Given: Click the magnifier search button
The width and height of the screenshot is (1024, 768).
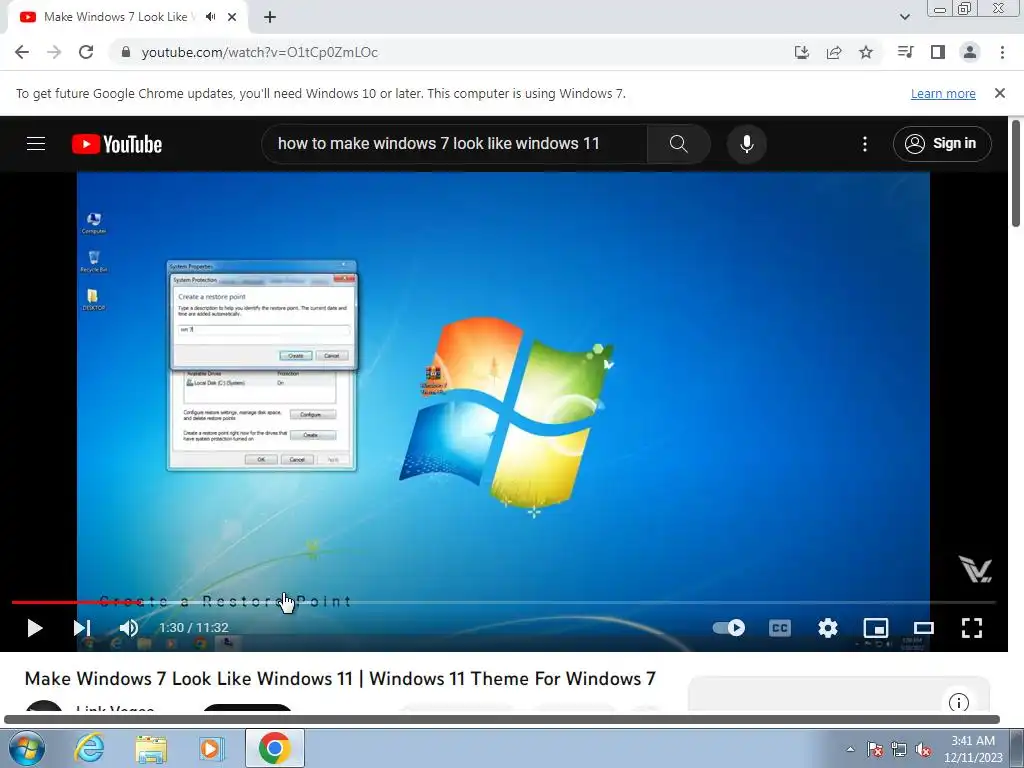Looking at the screenshot, I should [679, 144].
